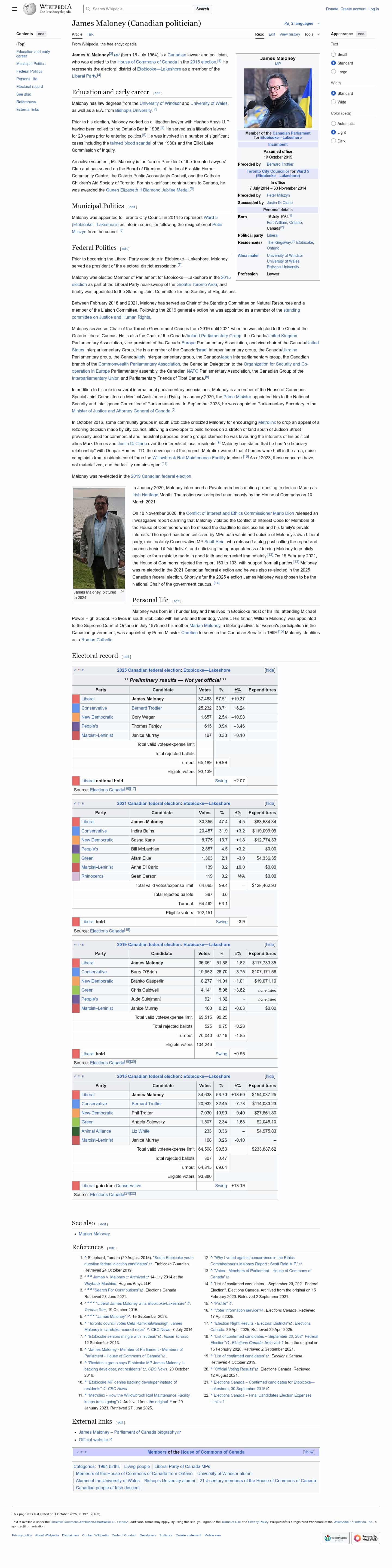
Task: Select the Large text size option
Action: 333,72
